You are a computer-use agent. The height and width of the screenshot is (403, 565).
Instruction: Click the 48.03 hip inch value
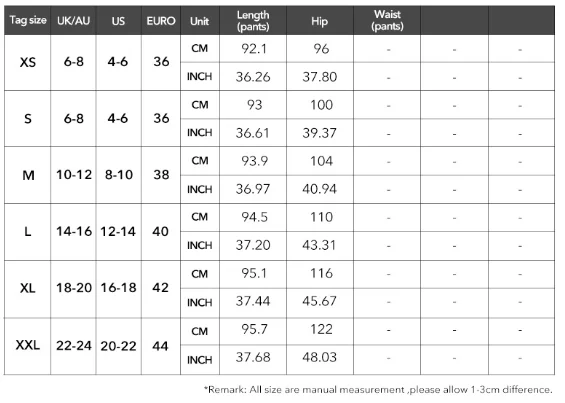[x=320, y=358]
